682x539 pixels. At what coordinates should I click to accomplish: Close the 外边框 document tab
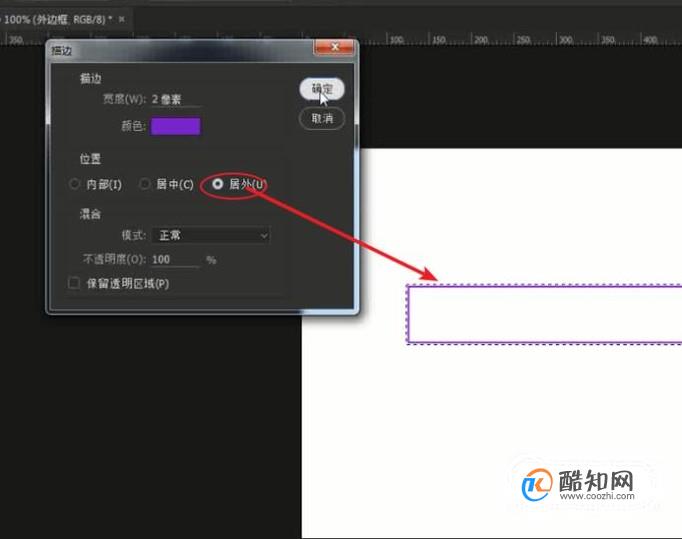(x=122, y=19)
